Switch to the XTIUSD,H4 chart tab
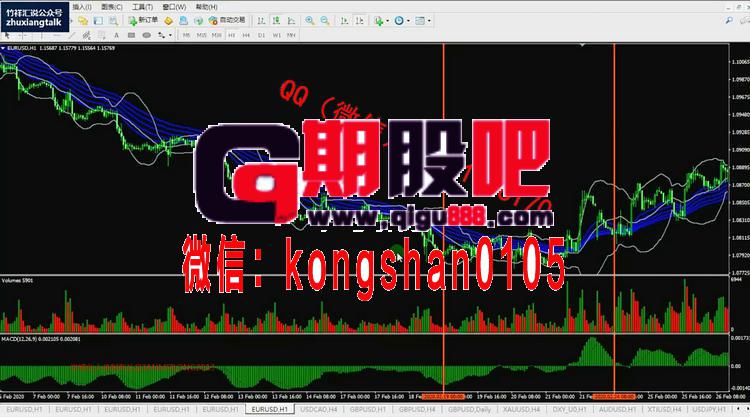Screen dimensions: 750x417 point(664,410)
